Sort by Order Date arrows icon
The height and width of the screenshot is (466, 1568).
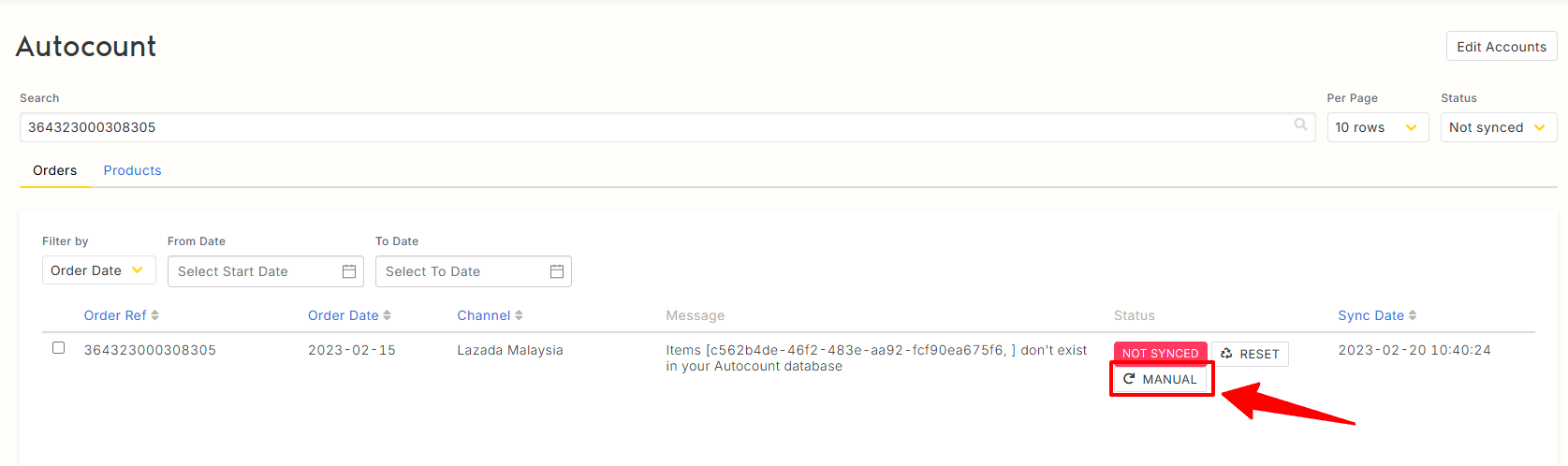coord(388,315)
